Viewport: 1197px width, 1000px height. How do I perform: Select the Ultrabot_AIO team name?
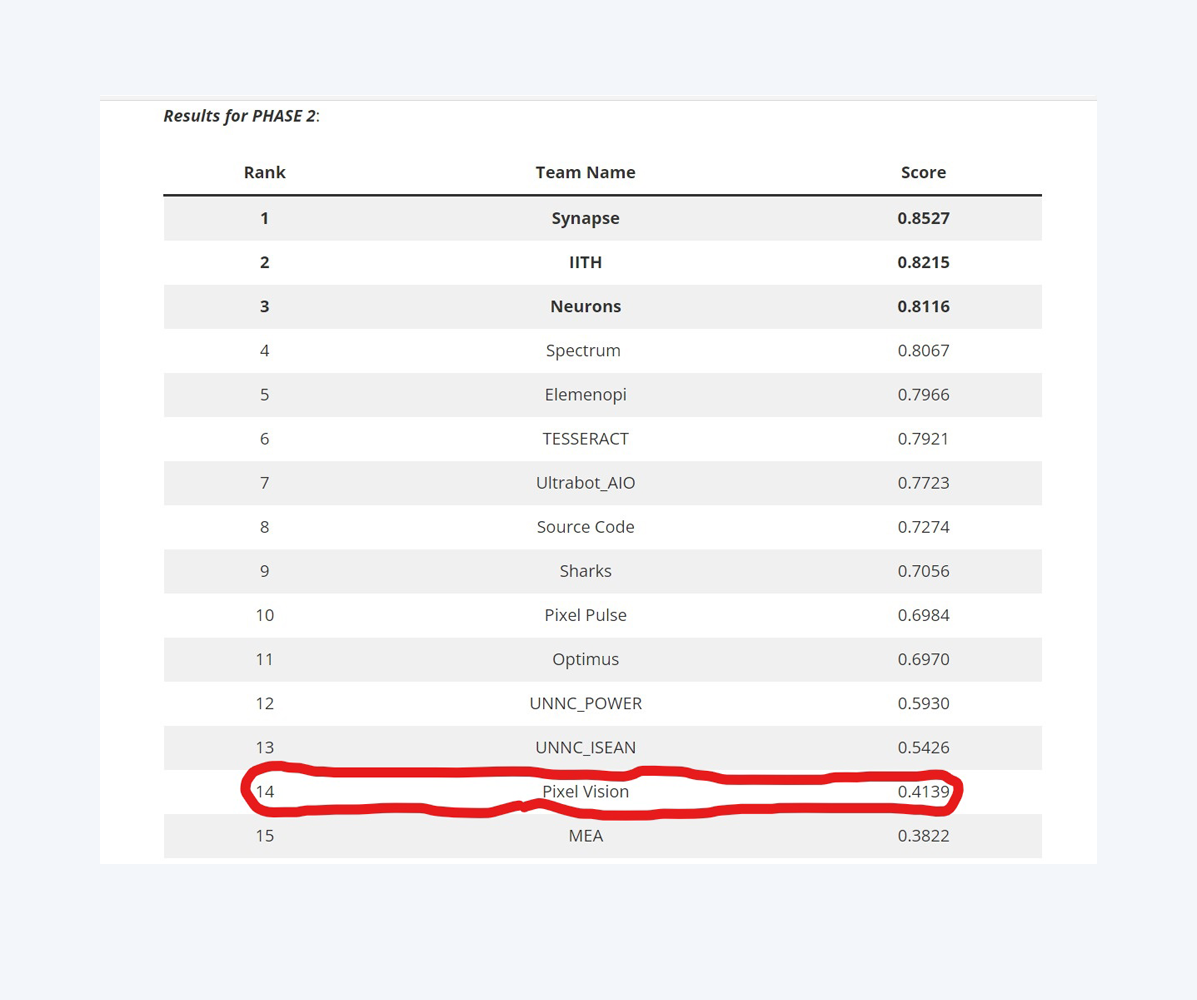585,482
